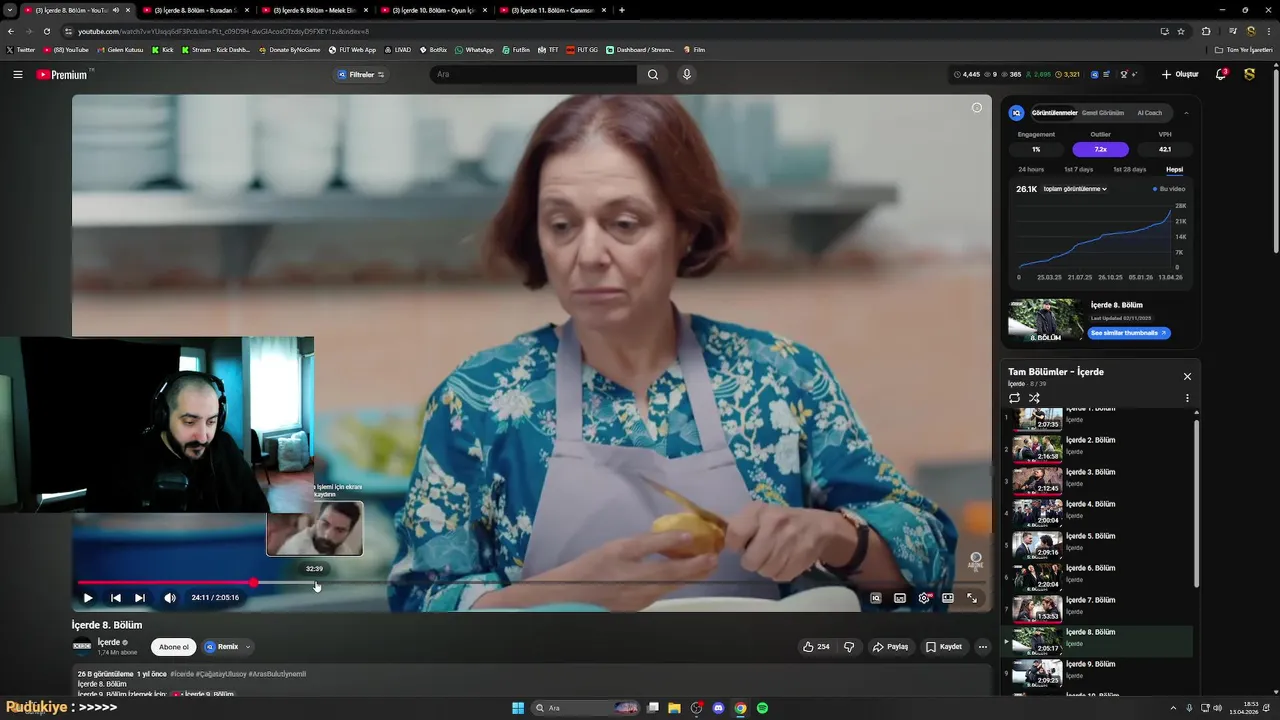This screenshot has width=1280, height=720.
Task: Toggle subtitles in the player
Action: [900, 598]
